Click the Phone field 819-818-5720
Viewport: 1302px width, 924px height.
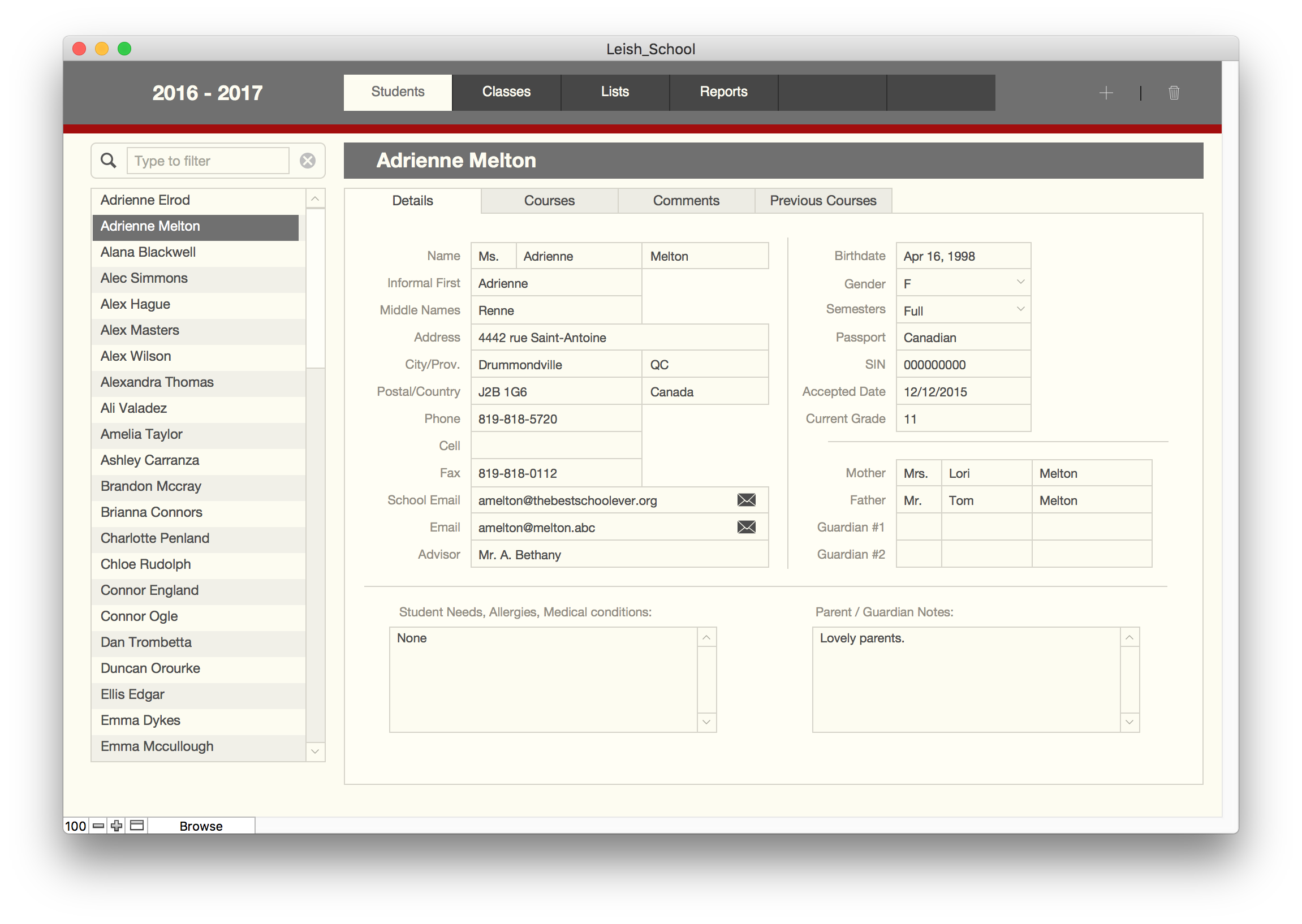point(556,420)
